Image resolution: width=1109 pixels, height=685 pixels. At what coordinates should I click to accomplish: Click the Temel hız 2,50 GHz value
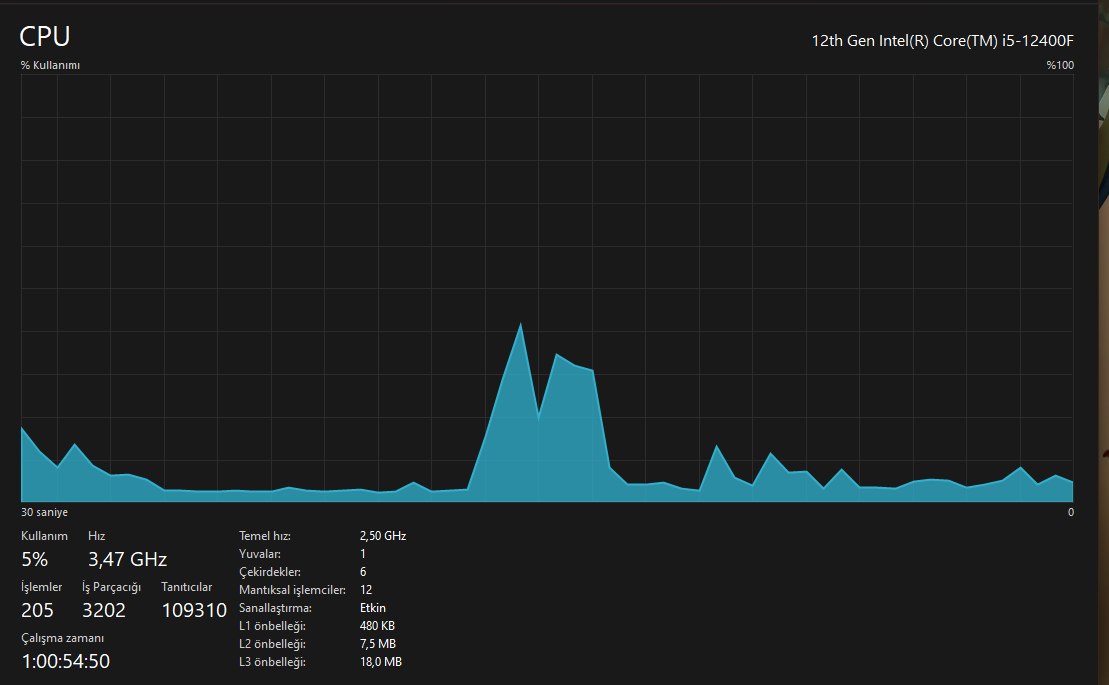383,536
